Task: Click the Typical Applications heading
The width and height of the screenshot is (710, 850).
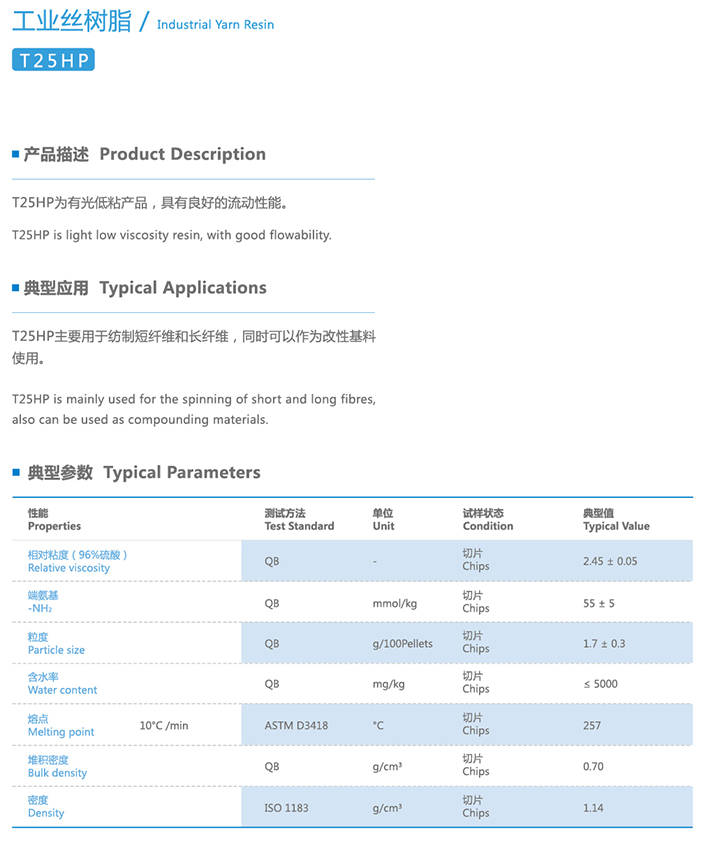Action: [183, 288]
